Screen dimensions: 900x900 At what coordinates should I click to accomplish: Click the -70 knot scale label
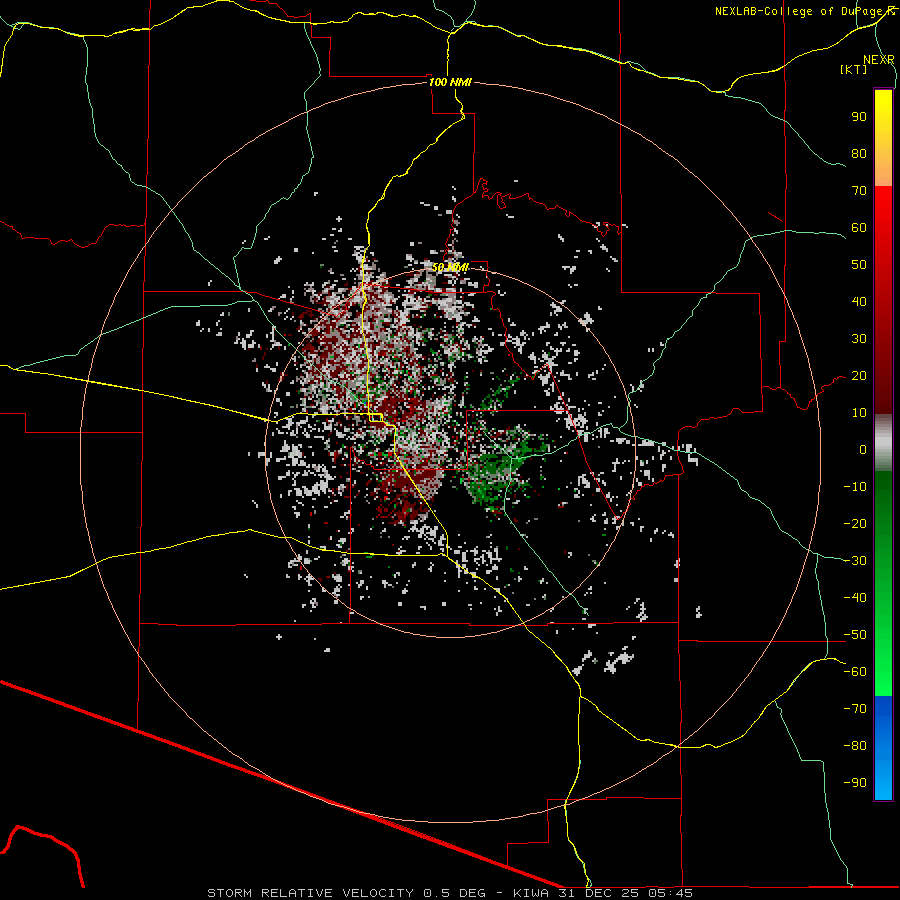[x=855, y=709]
